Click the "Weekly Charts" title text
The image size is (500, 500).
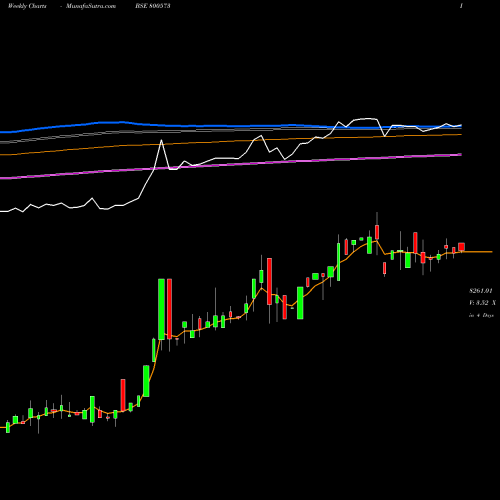(x=27, y=6)
